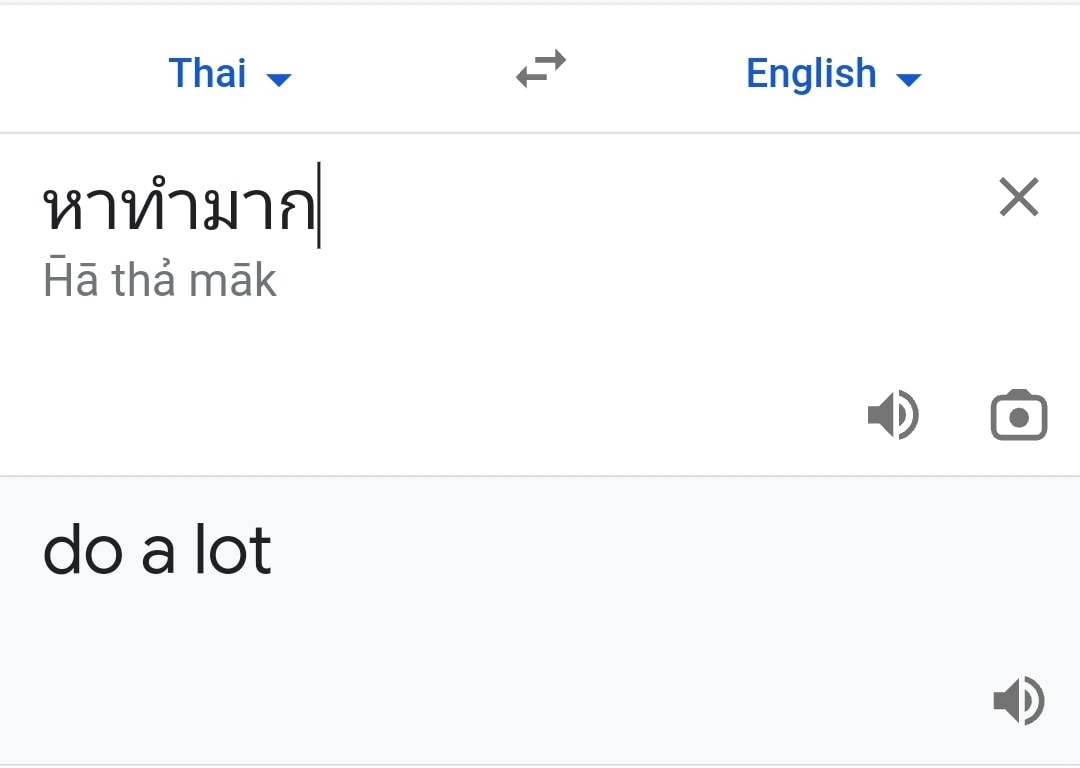Expand the target language chevron
Viewport: 1080px width, 768px height.
[x=908, y=77]
